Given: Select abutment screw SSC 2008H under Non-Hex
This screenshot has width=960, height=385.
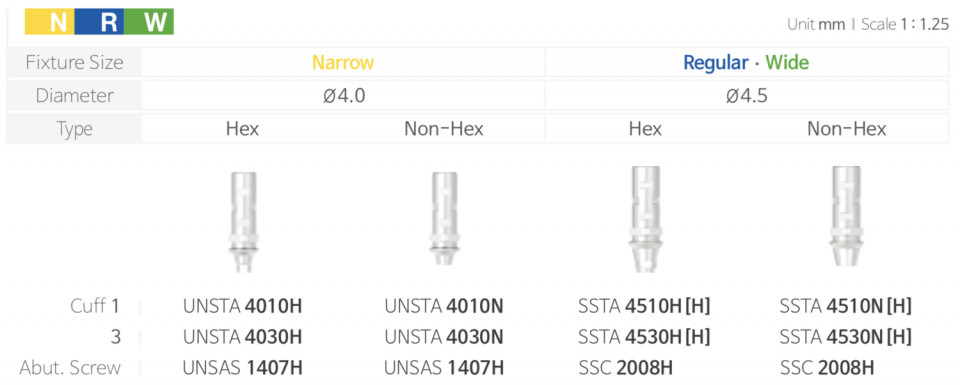Looking at the screenshot, I should tap(827, 367).
